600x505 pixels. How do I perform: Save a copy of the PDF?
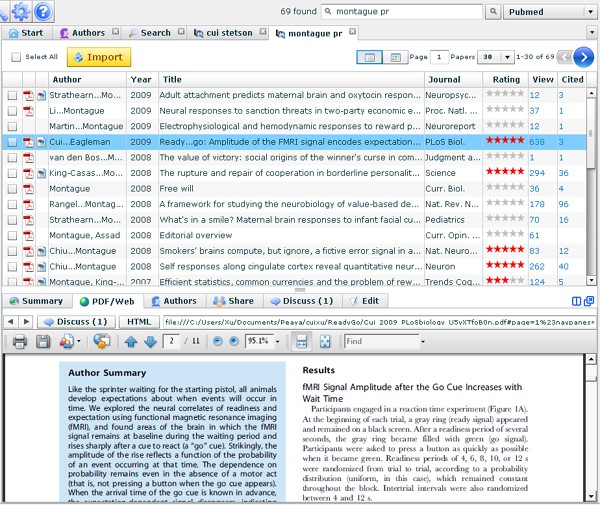[43, 341]
